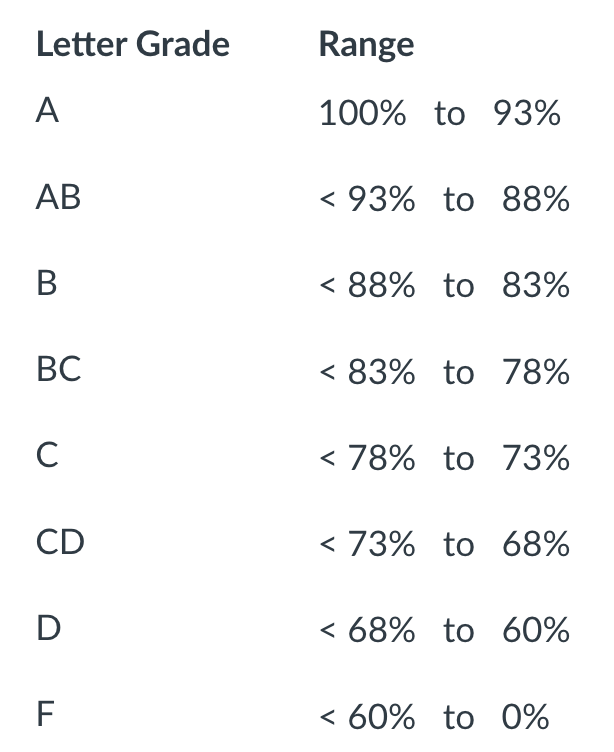Screen dimensions: 614x752
Task: Select the AB letter grade cell
Action: [58, 199]
